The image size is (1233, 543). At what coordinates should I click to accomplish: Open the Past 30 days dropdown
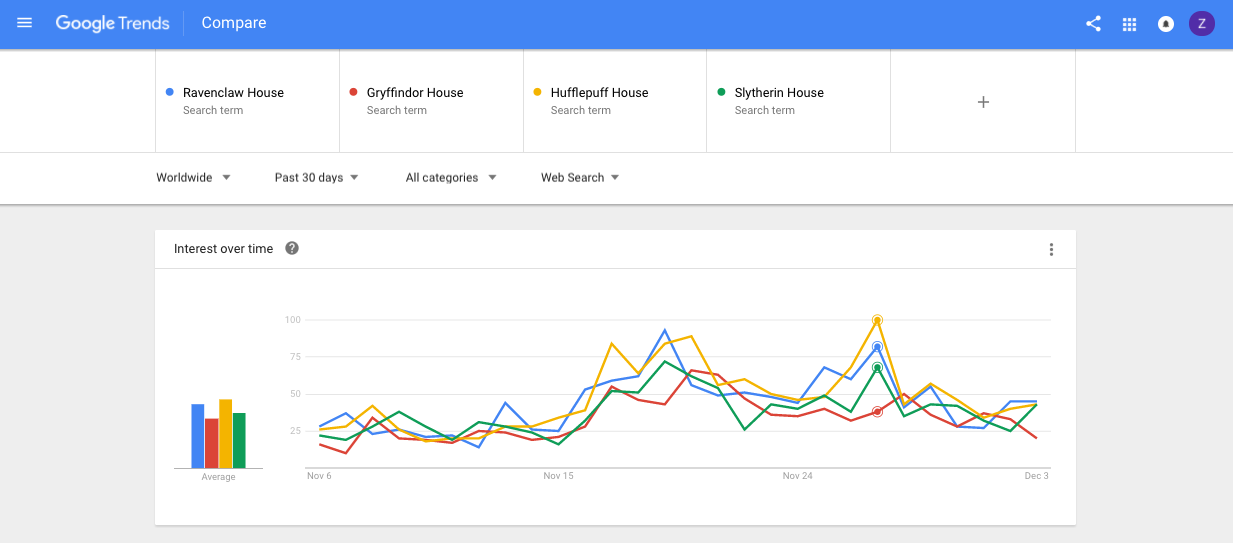(x=317, y=178)
